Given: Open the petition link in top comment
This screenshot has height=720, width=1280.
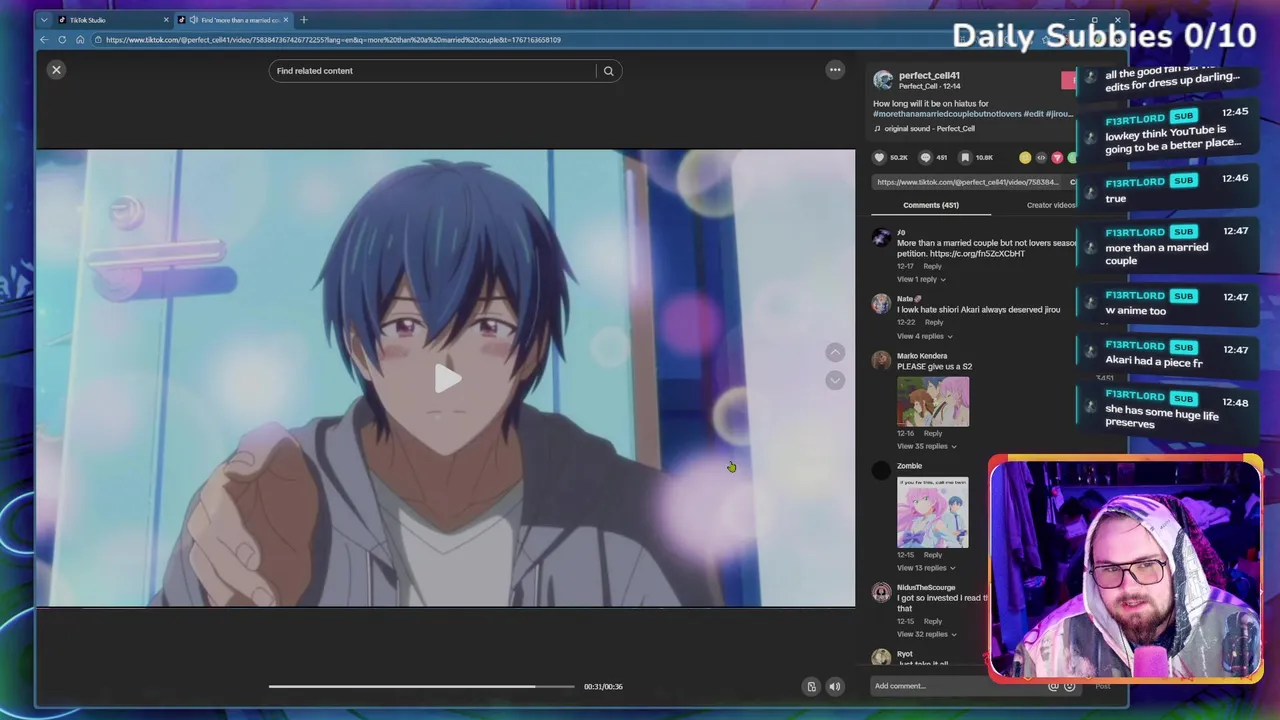Looking at the screenshot, I should (977, 254).
